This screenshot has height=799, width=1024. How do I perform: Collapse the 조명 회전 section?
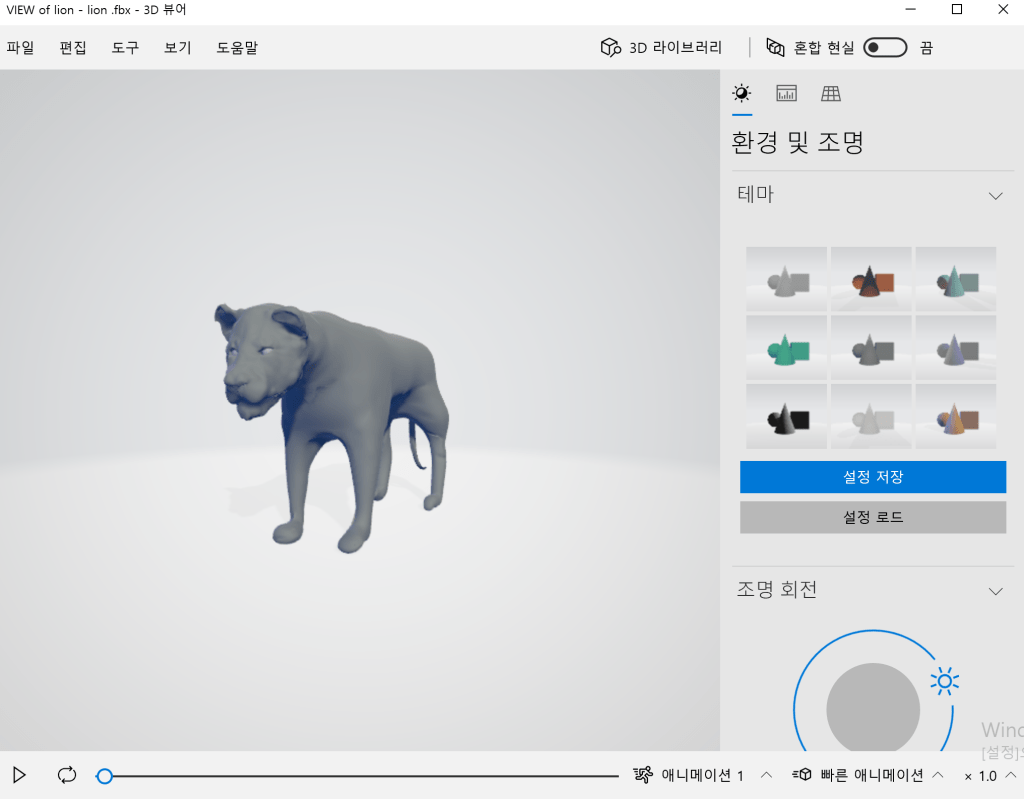[x=995, y=591]
